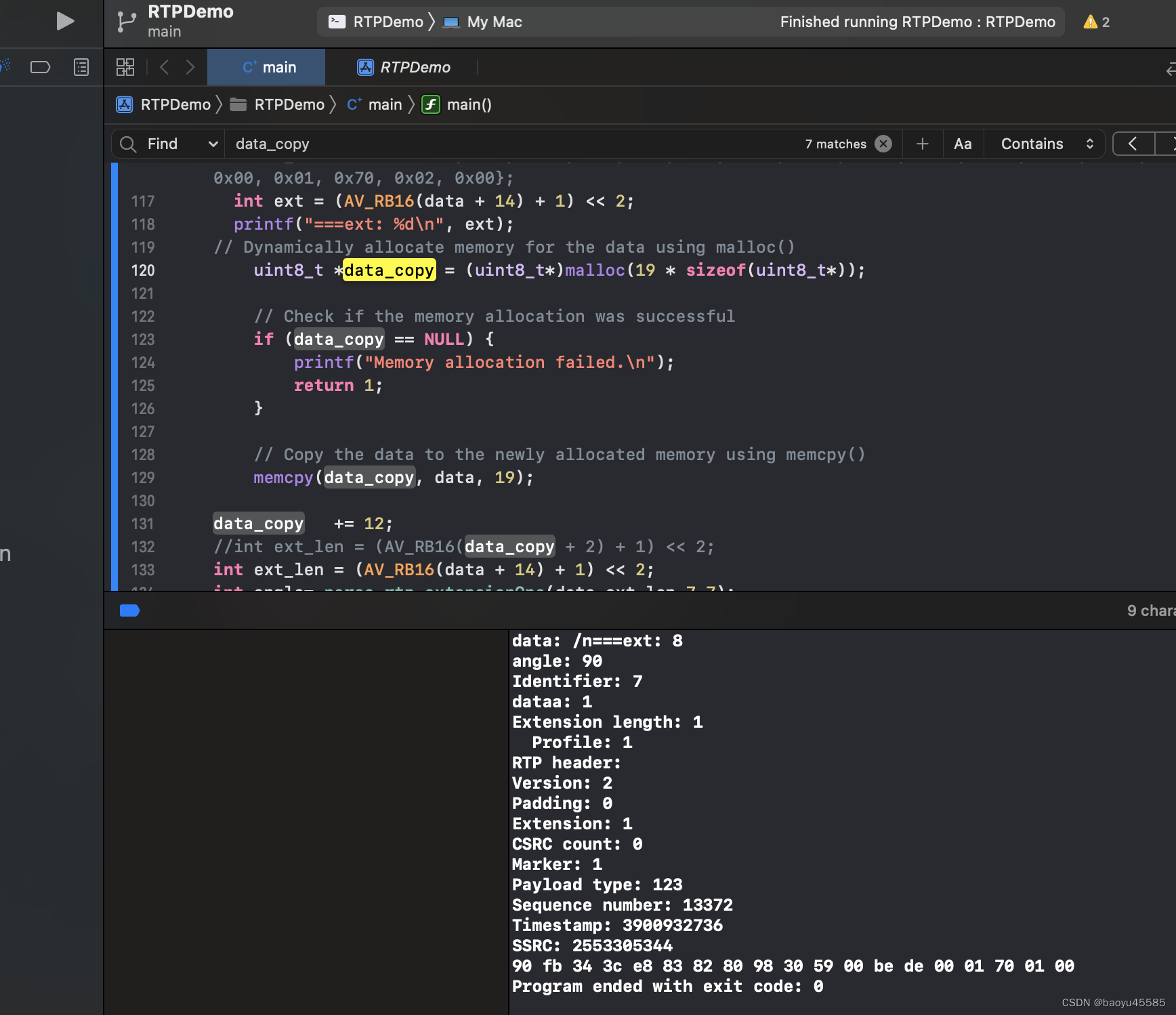
Task: Open the Find mode dropdown
Action: [183, 144]
